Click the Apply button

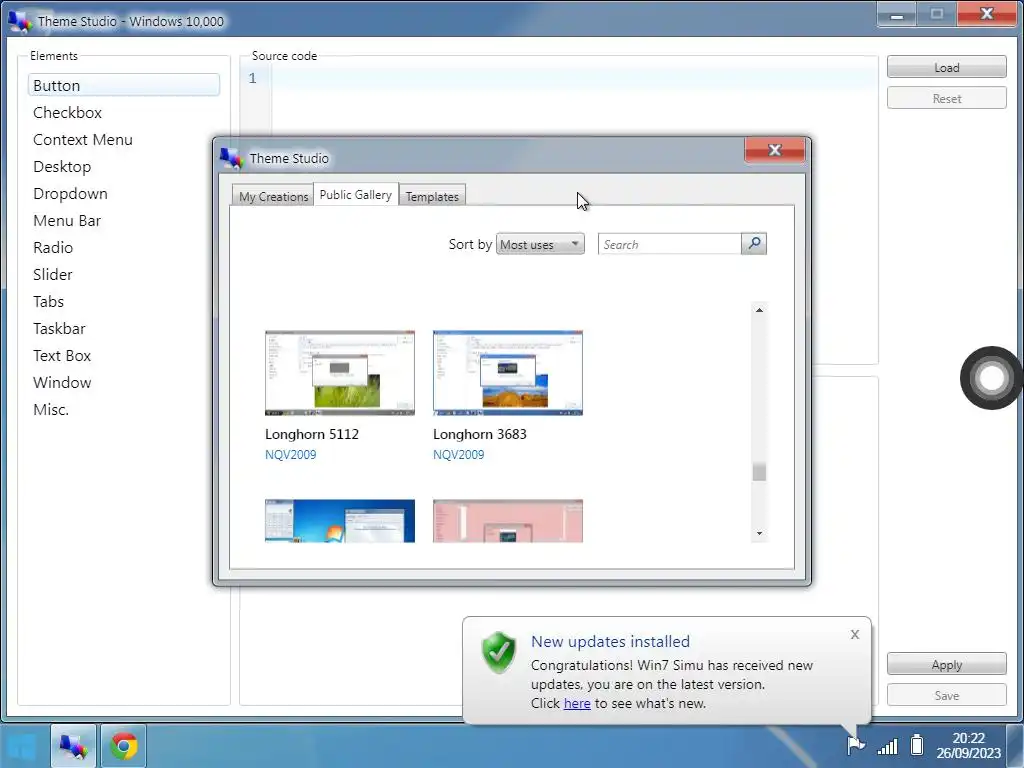(946, 664)
